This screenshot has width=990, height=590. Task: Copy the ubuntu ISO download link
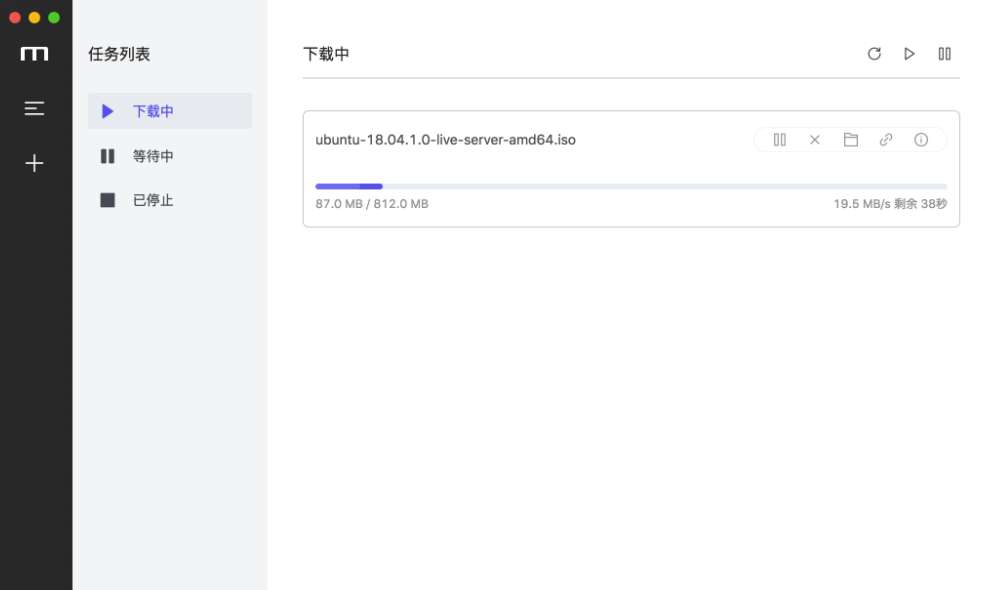tap(886, 140)
